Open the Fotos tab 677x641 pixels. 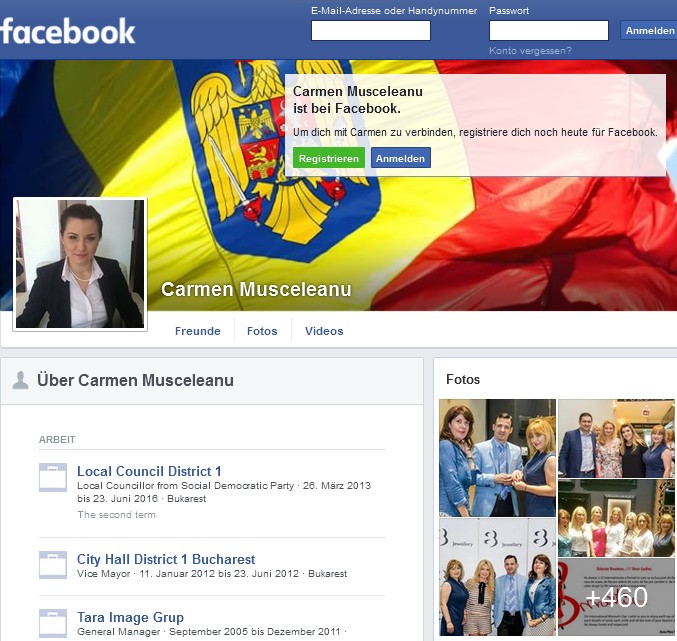[262, 331]
